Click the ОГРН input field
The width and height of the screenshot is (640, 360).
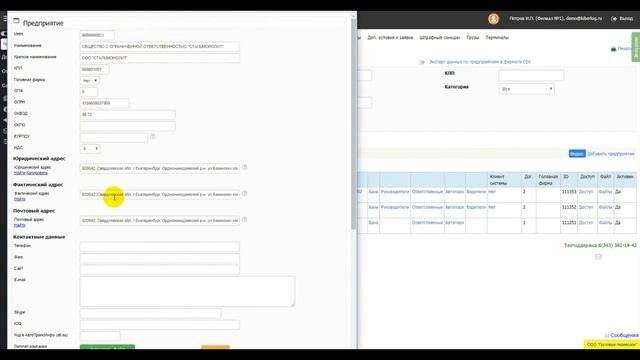(x=104, y=103)
